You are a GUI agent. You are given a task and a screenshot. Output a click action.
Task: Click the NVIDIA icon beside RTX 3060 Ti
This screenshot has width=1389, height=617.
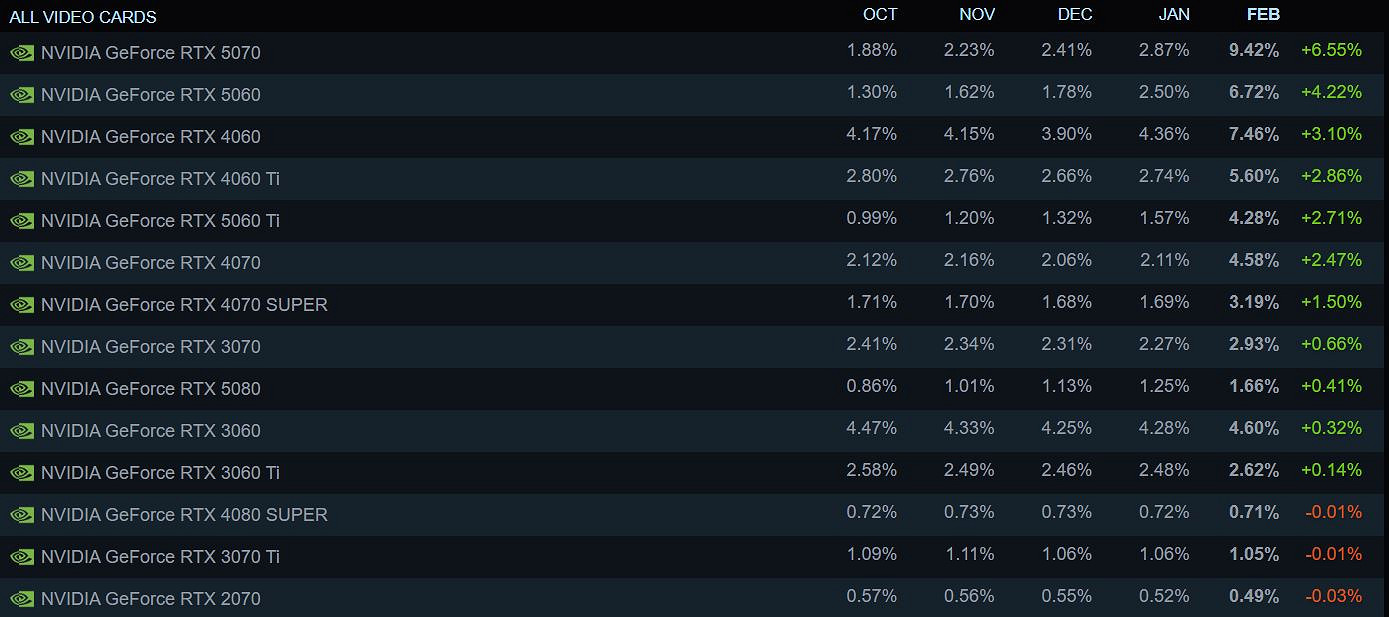tap(22, 472)
